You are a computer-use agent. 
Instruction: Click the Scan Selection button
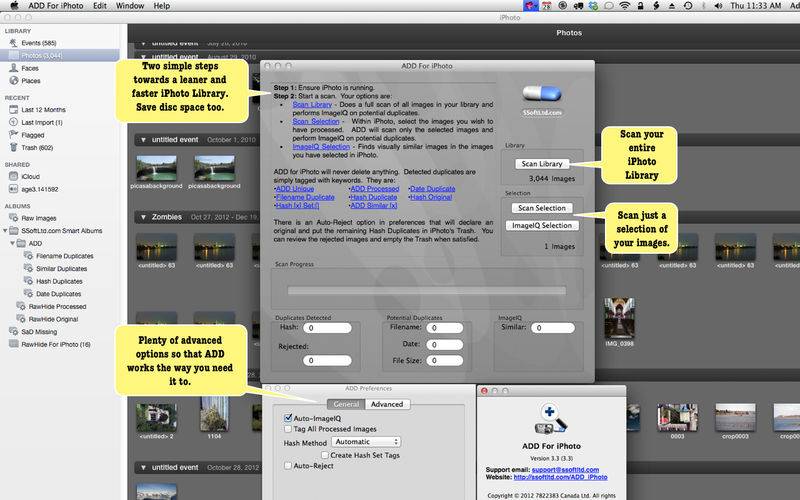pyautogui.click(x=542, y=208)
